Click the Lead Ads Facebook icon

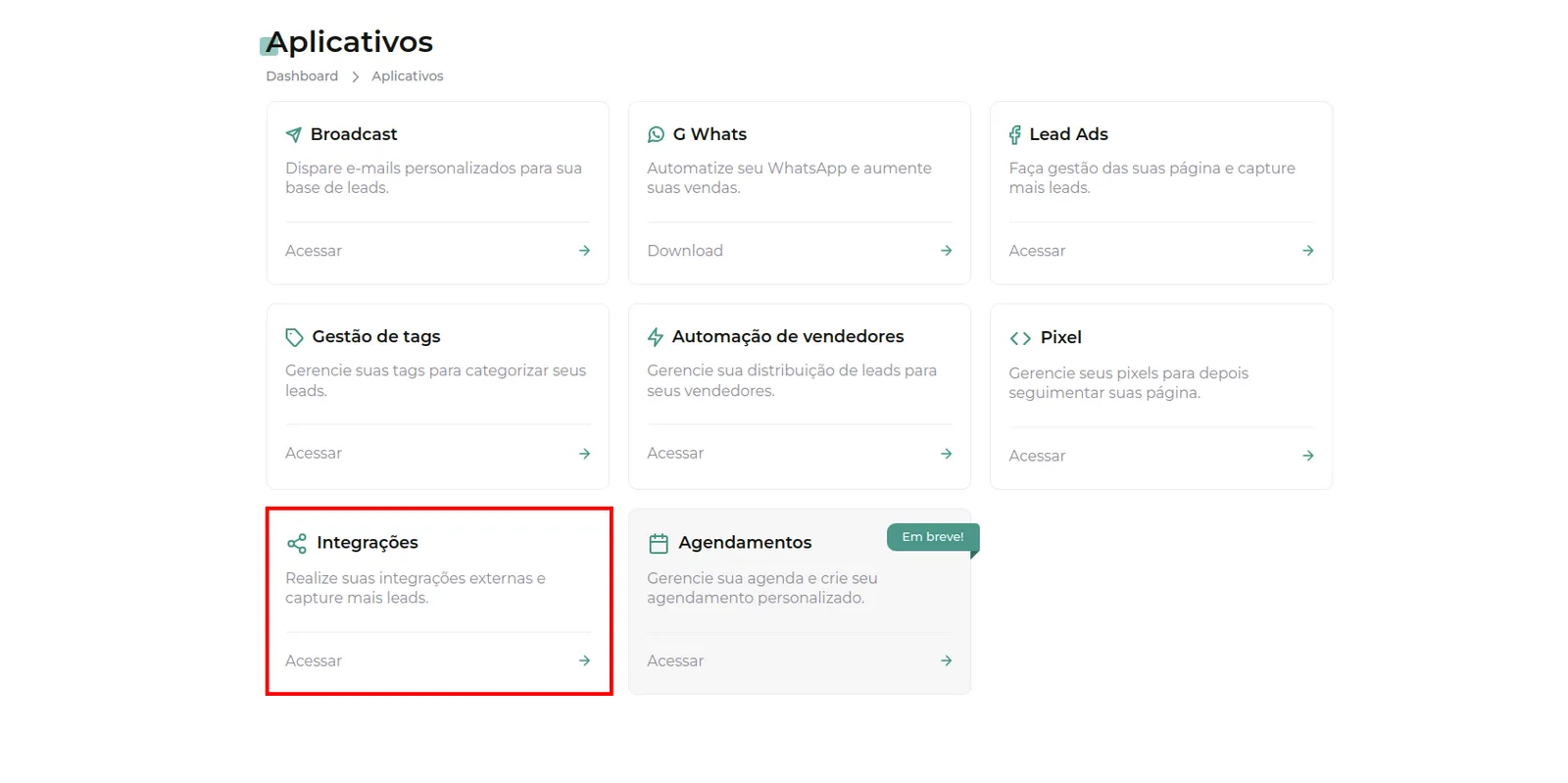click(x=1014, y=134)
